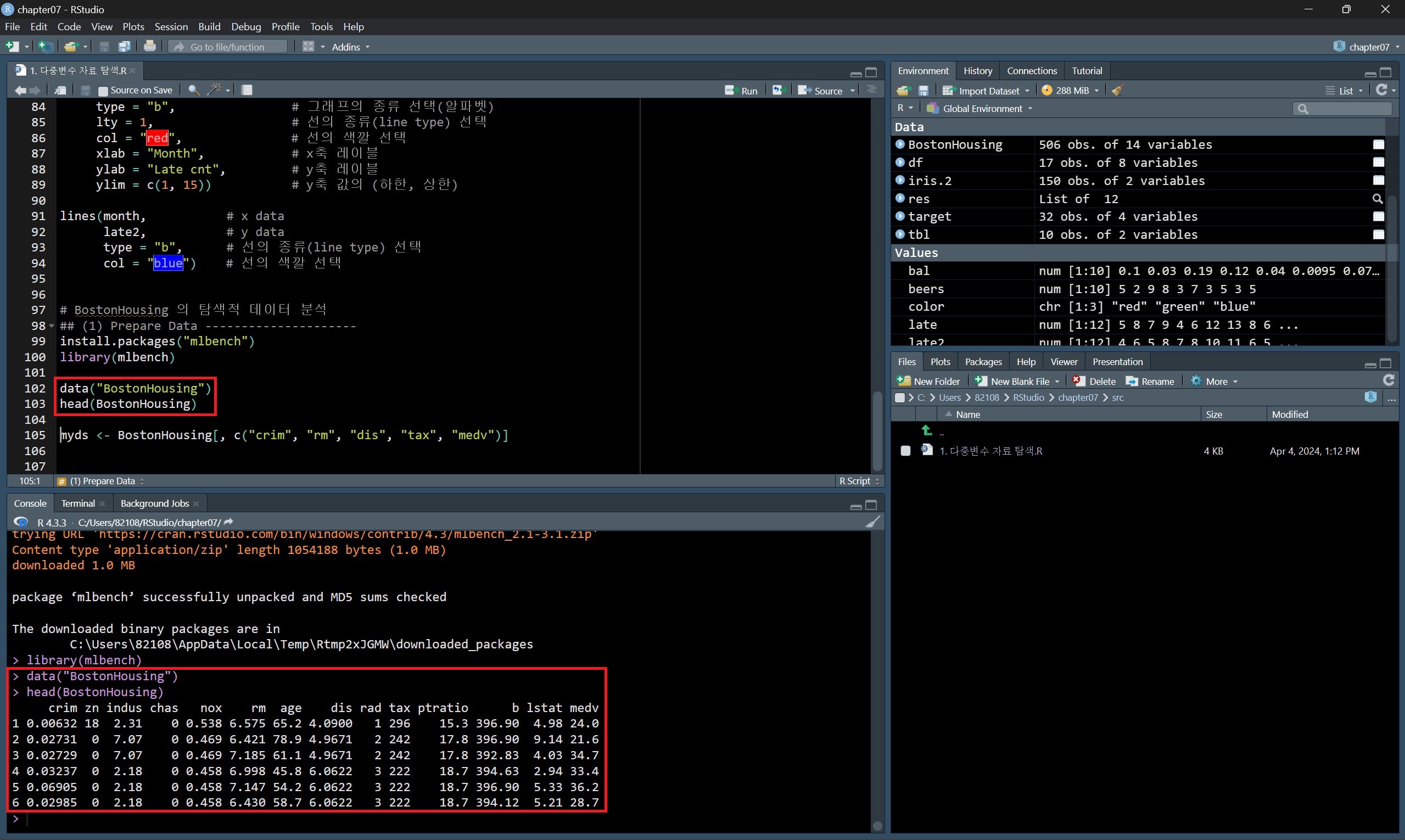Switch to the Packages tab
Screen dimensions: 1405x840
coord(983,362)
